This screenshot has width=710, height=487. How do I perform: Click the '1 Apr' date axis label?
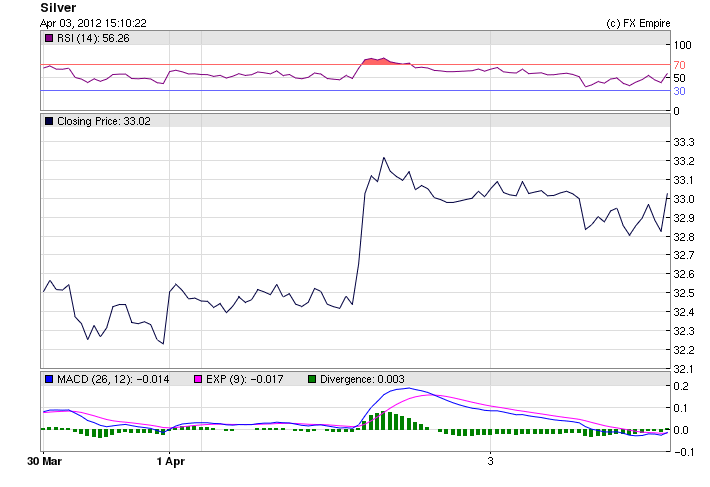coord(171,461)
